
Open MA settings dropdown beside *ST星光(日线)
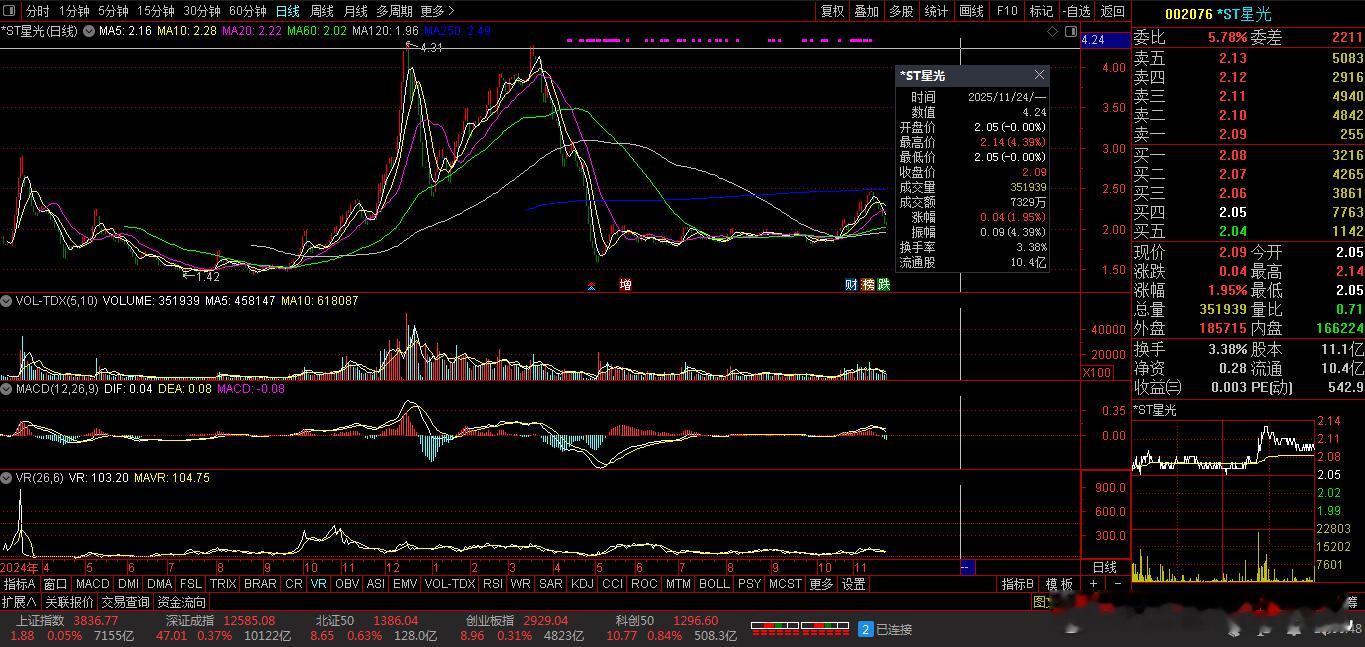coord(88,31)
